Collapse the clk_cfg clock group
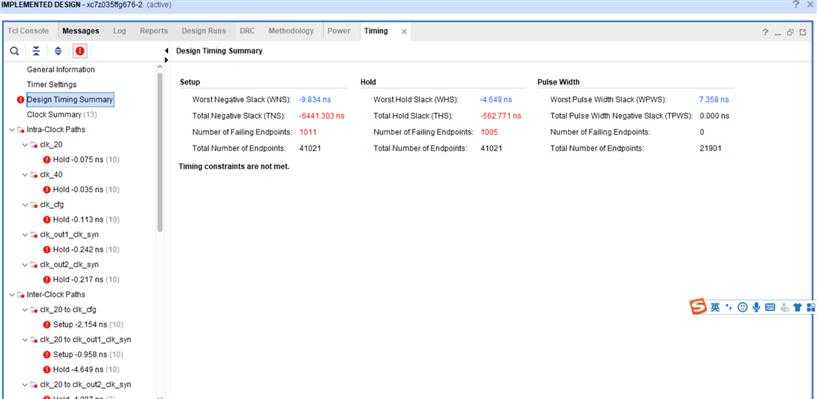The image size is (817, 399). pos(25,205)
